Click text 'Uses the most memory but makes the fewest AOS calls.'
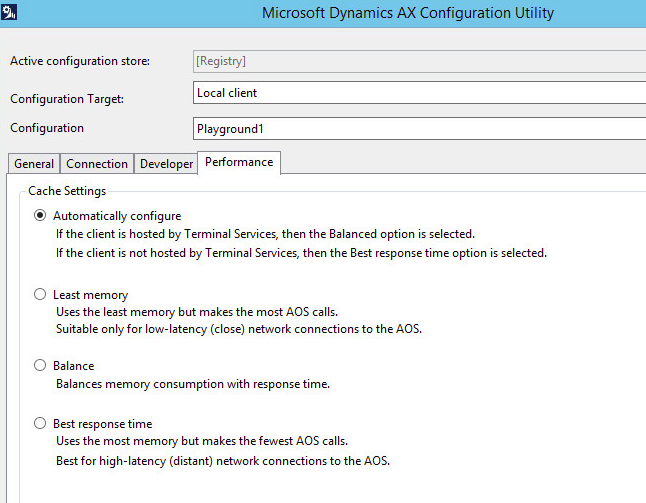Image resolution: width=646 pixels, height=503 pixels. coord(202,441)
